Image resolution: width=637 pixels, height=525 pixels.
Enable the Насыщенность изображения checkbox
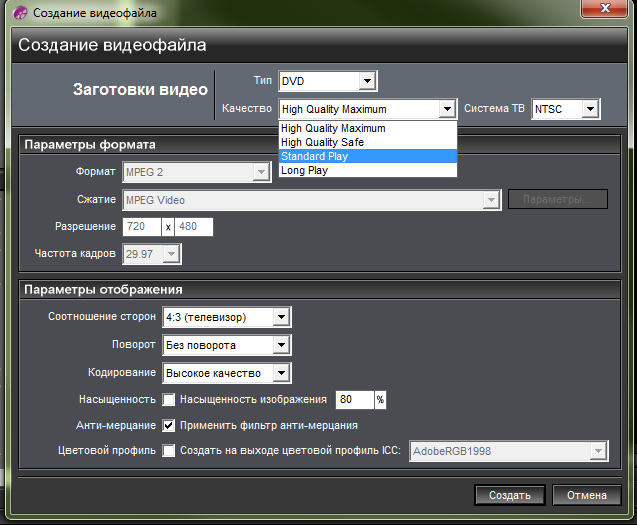[169, 400]
